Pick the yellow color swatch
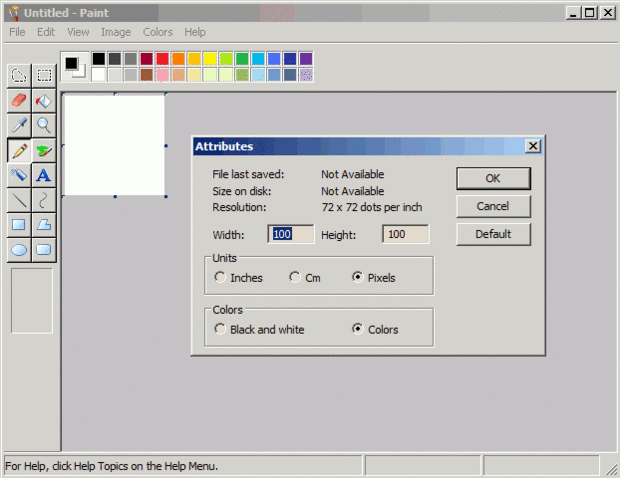Viewport: 620px width, 478px height. 210,59
